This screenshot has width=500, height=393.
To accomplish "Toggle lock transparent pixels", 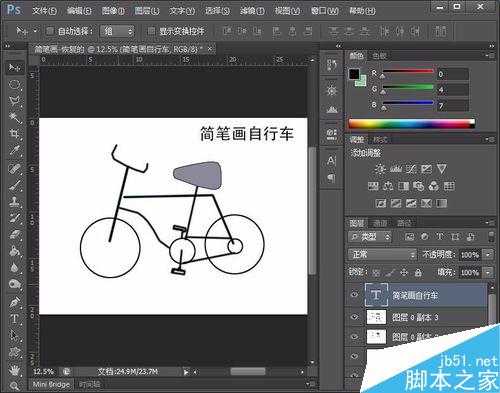I will 376,273.
